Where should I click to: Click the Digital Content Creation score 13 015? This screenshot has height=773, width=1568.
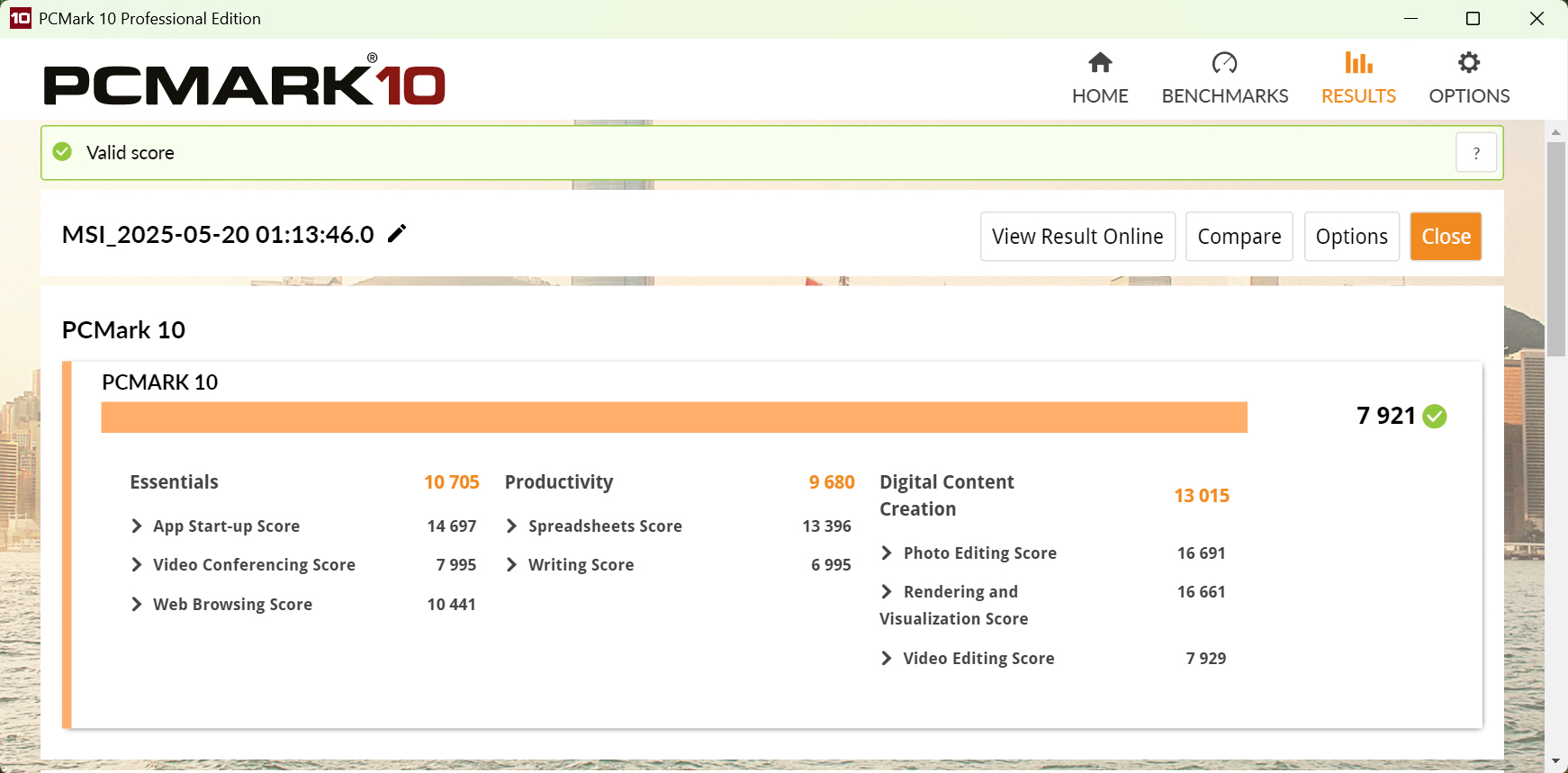pyautogui.click(x=1202, y=496)
